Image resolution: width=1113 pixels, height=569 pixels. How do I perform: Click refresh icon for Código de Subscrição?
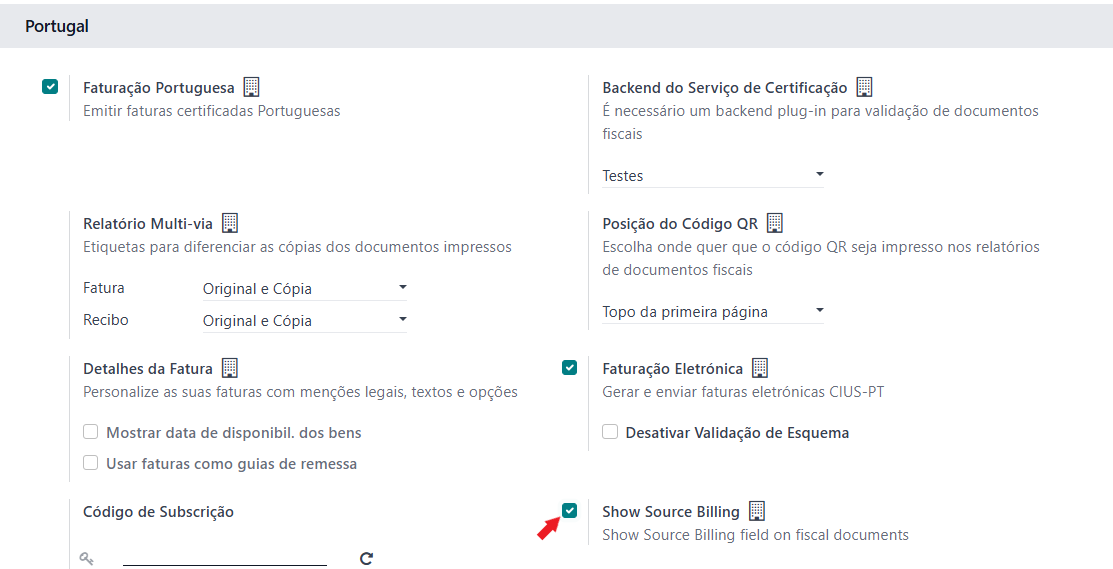click(x=366, y=558)
